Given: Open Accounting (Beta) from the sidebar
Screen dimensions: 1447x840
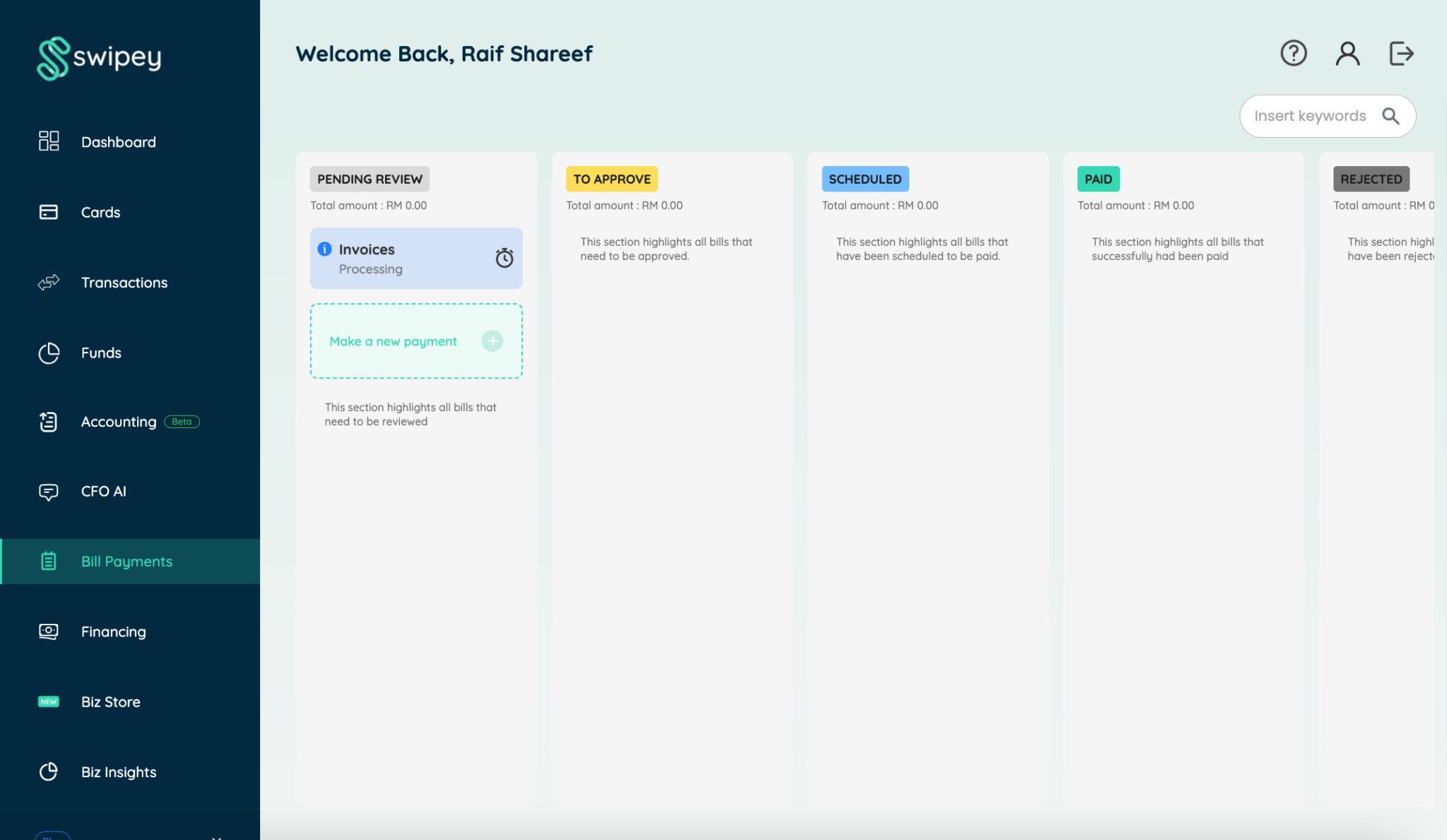Looking at the screenshot, I should click(x=48, y=421).
